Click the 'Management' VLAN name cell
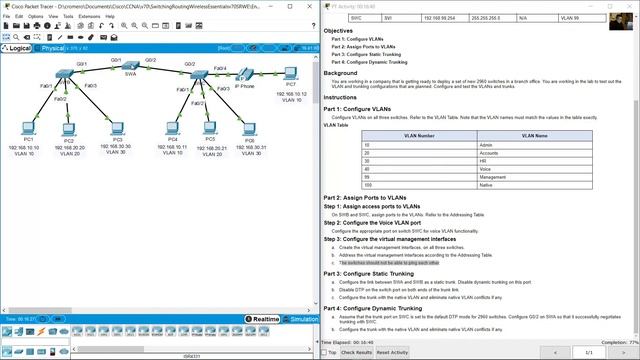This screenshot has height=360, width=640. click(x=535, y=177)
